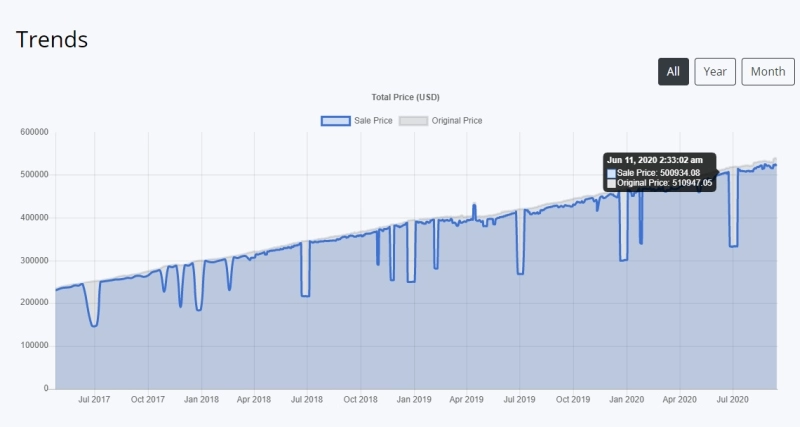Select the All time range button
The image size is (800, 427).
[x=673, y=72]
